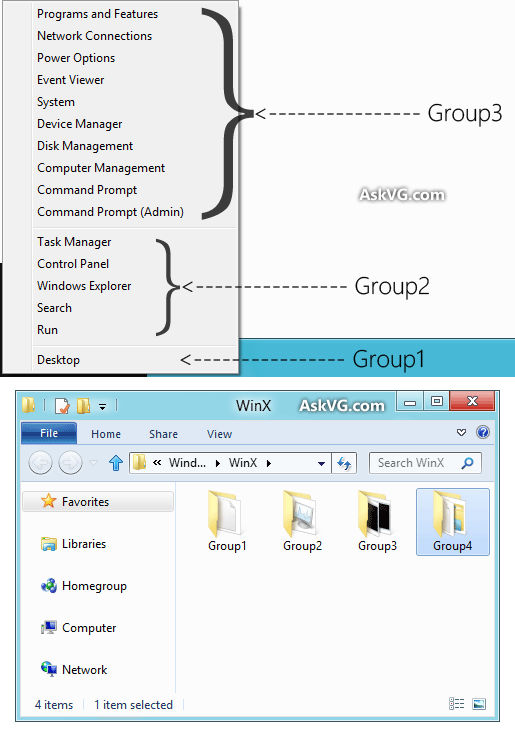515x736 pixels.
Task: Click New Folder icon in quick access toolbar
Action: 84,406
